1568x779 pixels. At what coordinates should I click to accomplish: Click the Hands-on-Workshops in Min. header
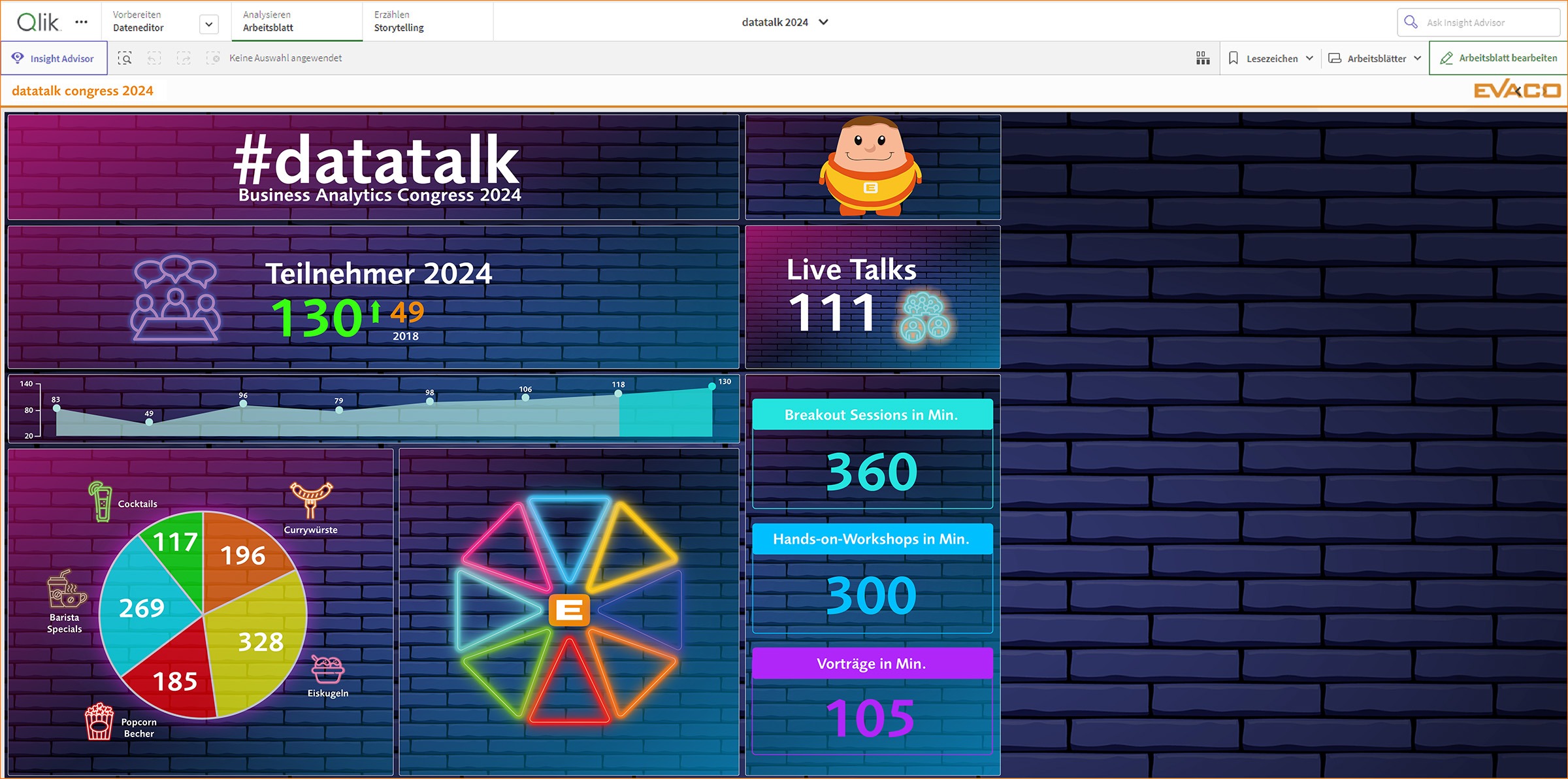872,539
